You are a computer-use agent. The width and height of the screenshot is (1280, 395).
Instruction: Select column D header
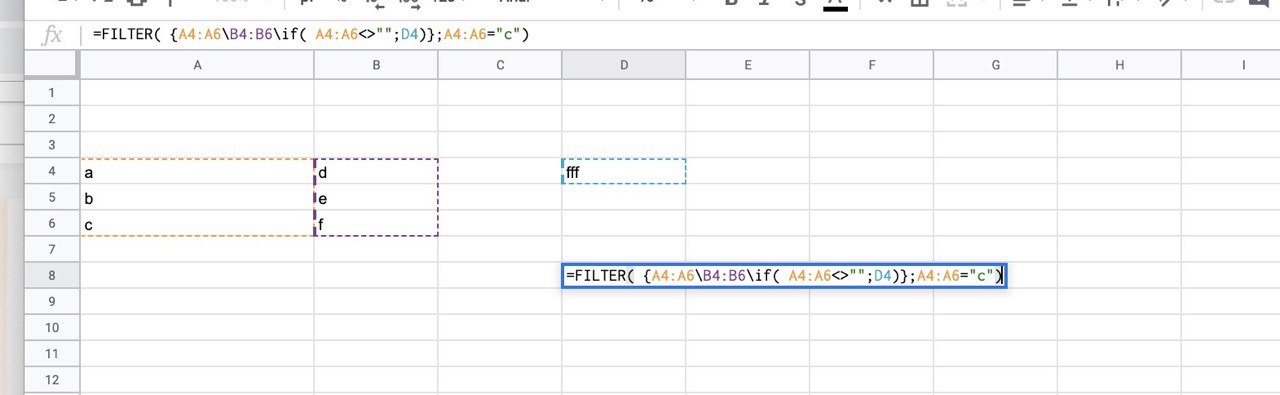point(624,65)
